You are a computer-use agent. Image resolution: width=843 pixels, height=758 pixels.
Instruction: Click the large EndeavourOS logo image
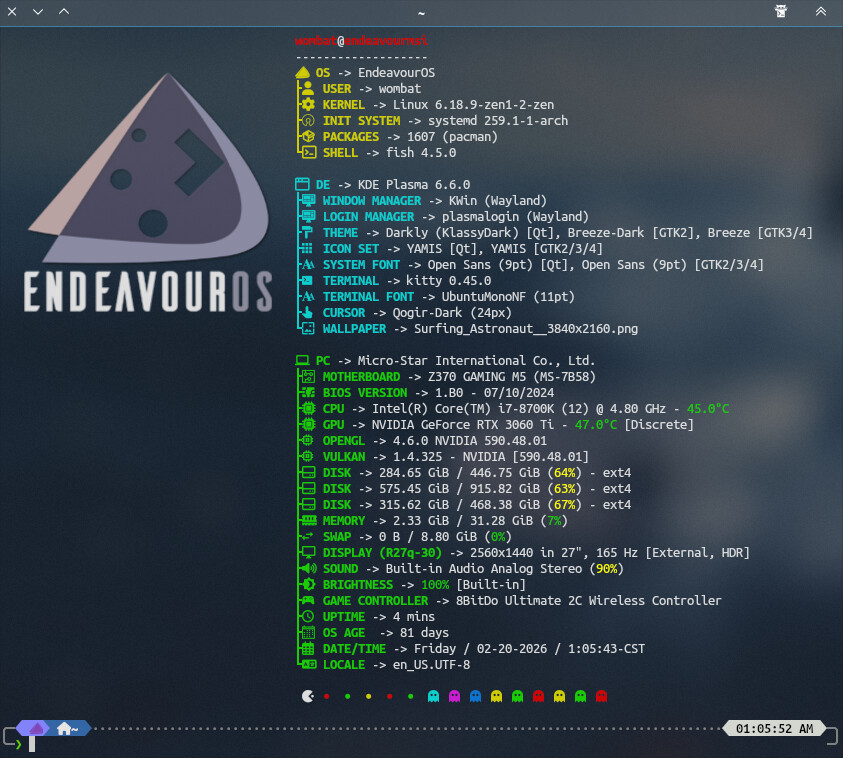pyautogui.click(x=150, y=200)
